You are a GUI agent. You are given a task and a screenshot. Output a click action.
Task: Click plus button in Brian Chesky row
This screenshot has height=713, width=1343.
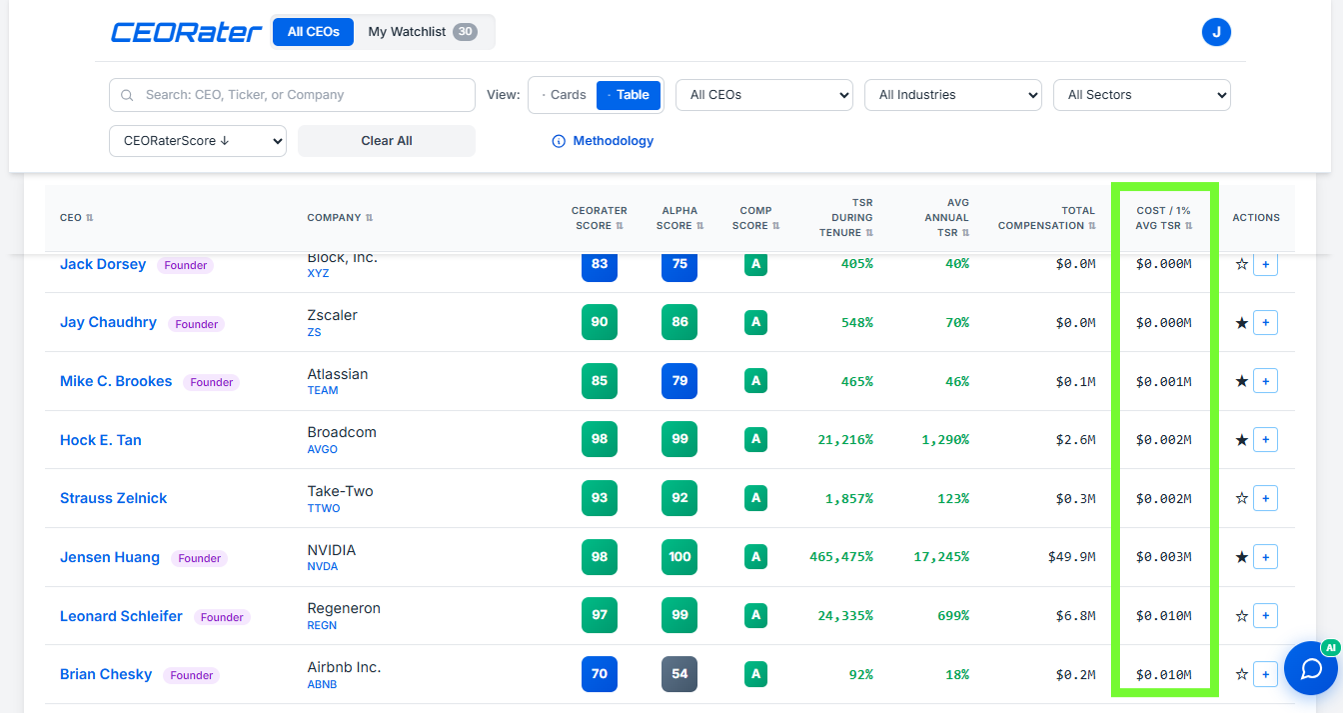click(1265, 675)
